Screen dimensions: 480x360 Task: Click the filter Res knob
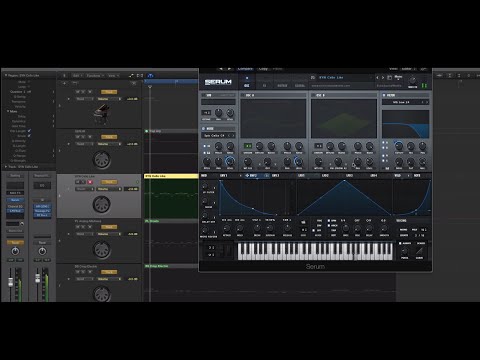coord(411,146)
